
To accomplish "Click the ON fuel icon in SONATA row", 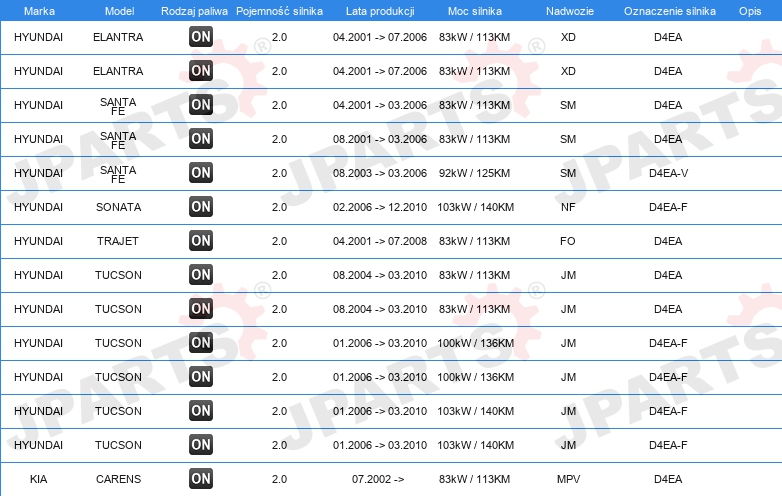I will click(201, 207).
